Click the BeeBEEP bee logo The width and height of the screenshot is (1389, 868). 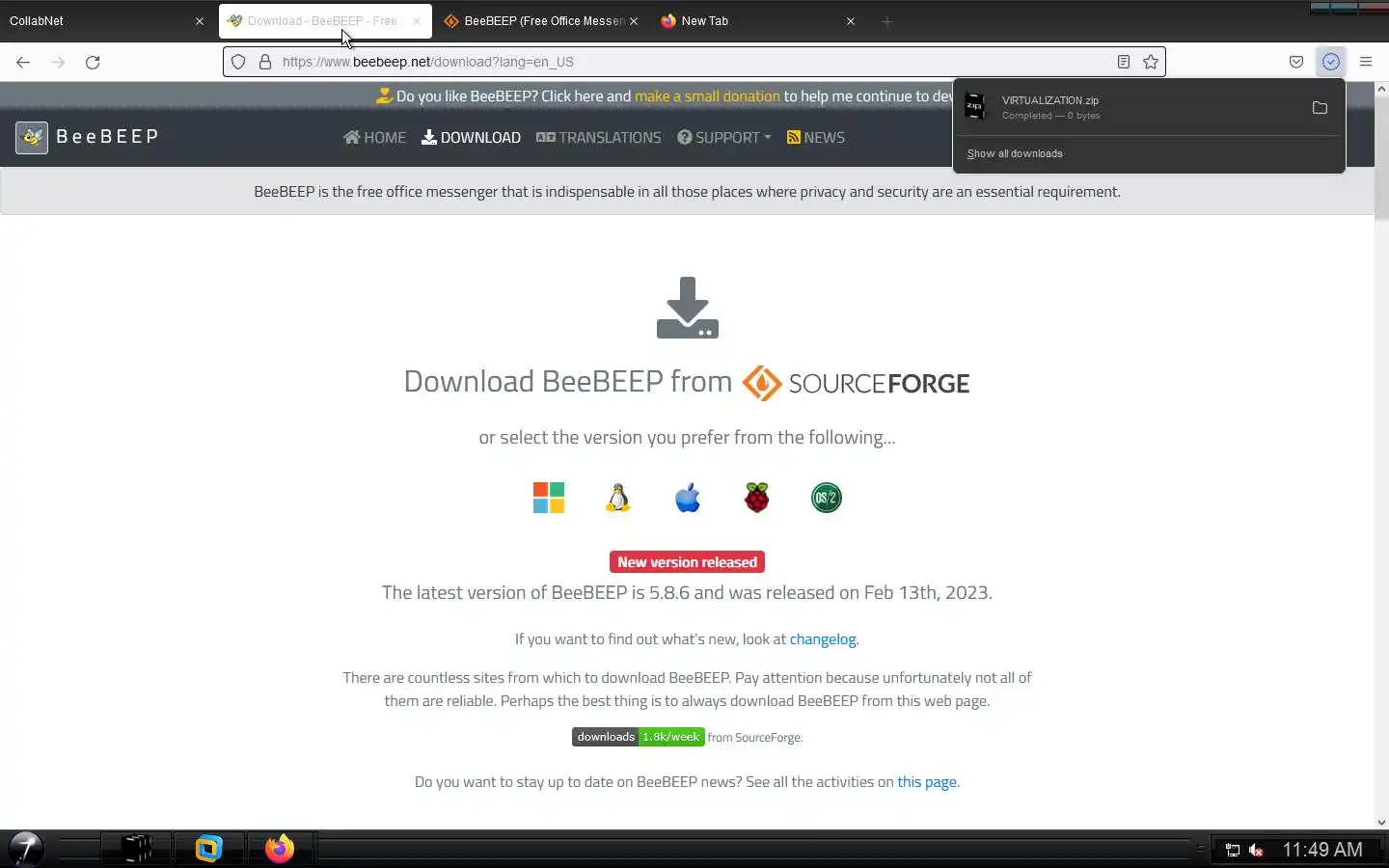coord(32,137)
